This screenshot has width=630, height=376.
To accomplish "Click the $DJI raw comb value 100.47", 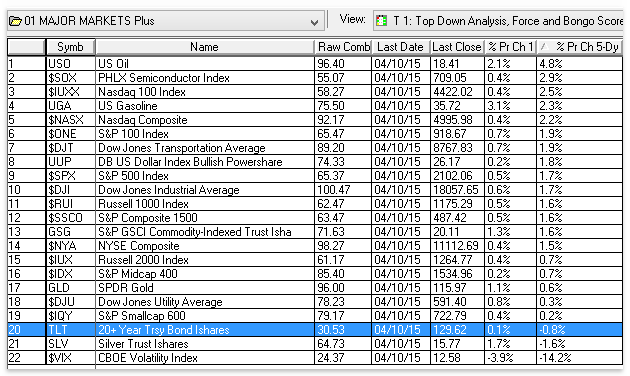I will (344, 190).
